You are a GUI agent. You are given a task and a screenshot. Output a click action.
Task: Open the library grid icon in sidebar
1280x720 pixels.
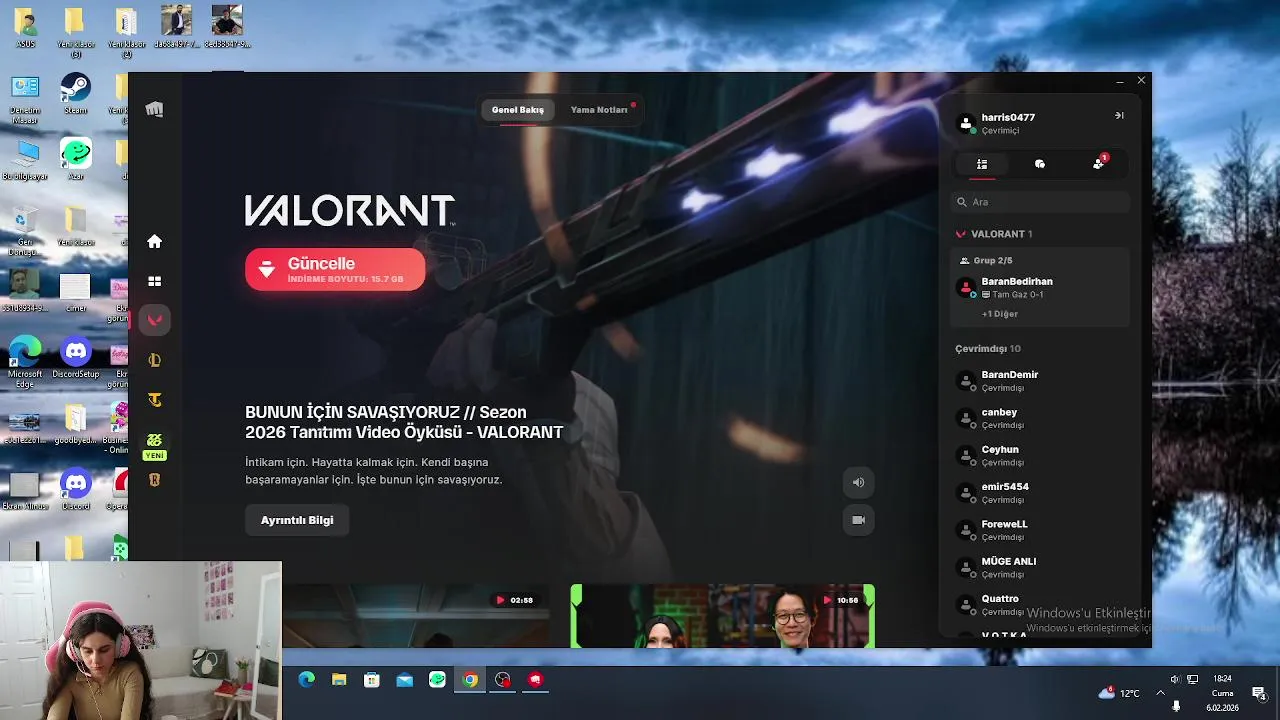click(154, 281)
